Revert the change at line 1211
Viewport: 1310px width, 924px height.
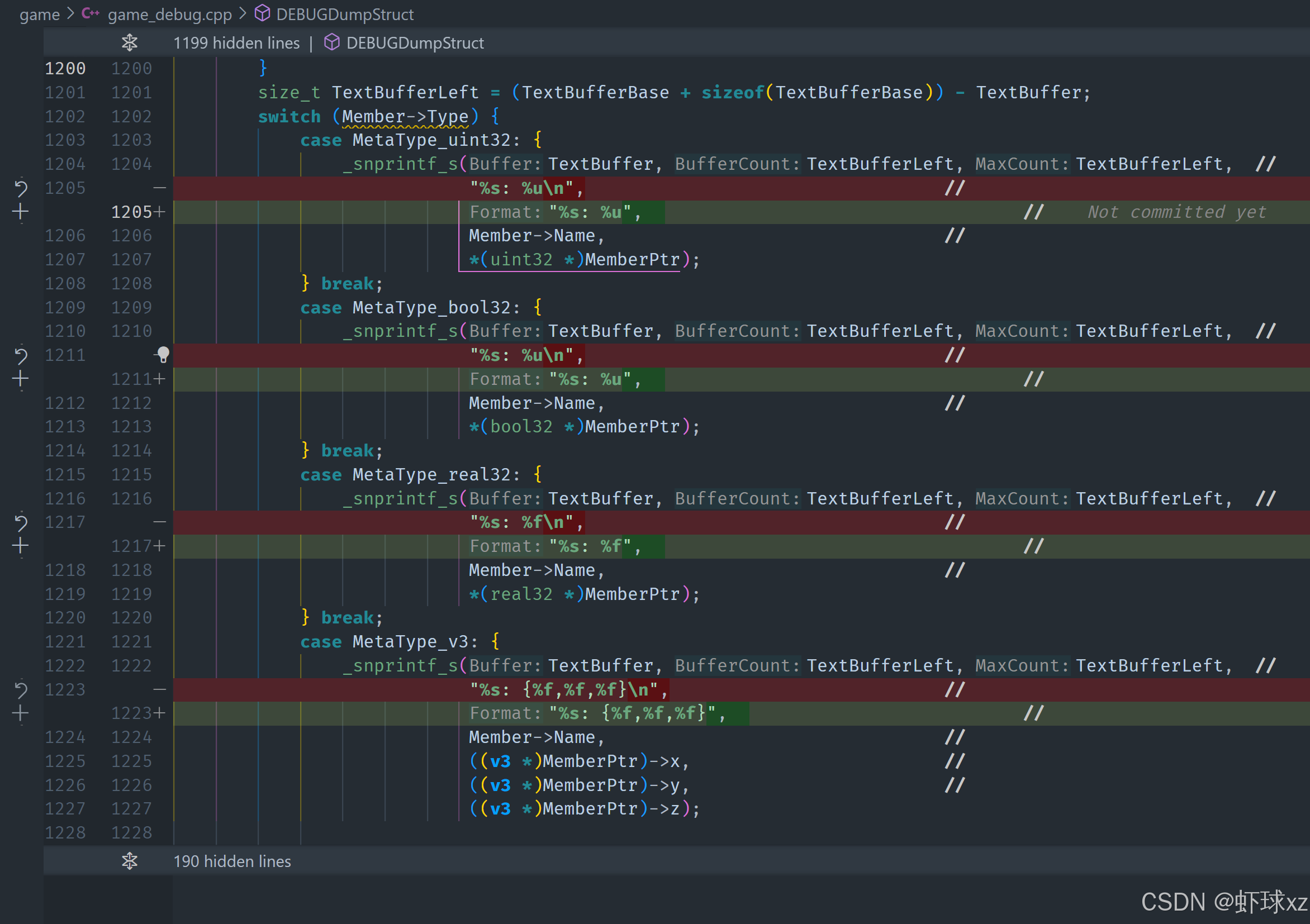21,355
